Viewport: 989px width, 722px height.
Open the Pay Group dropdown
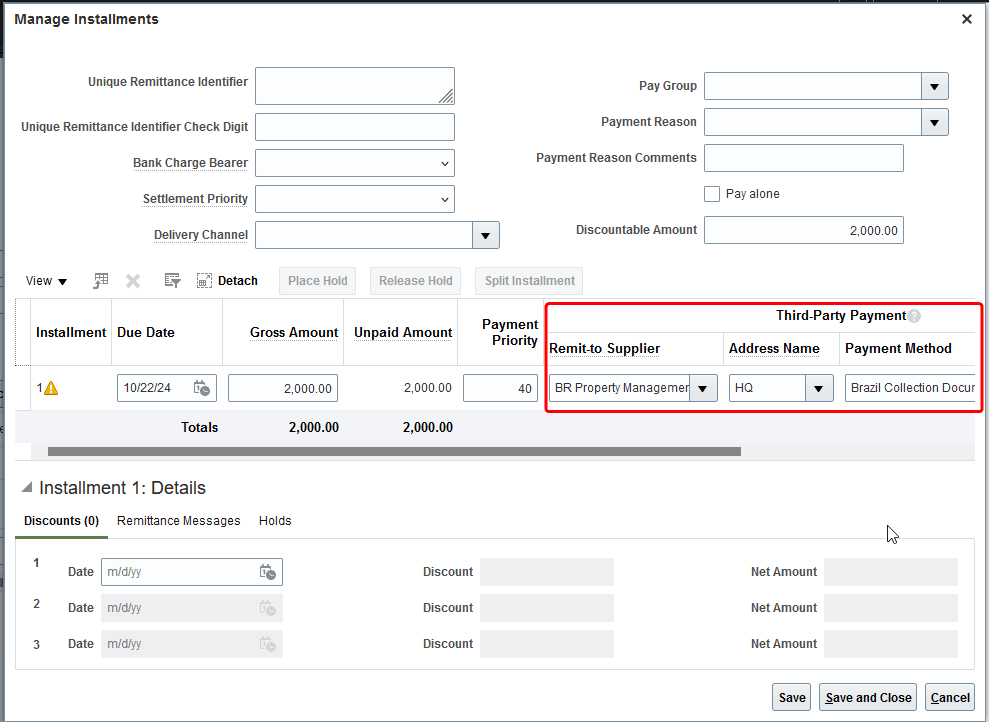coord(935,86)
